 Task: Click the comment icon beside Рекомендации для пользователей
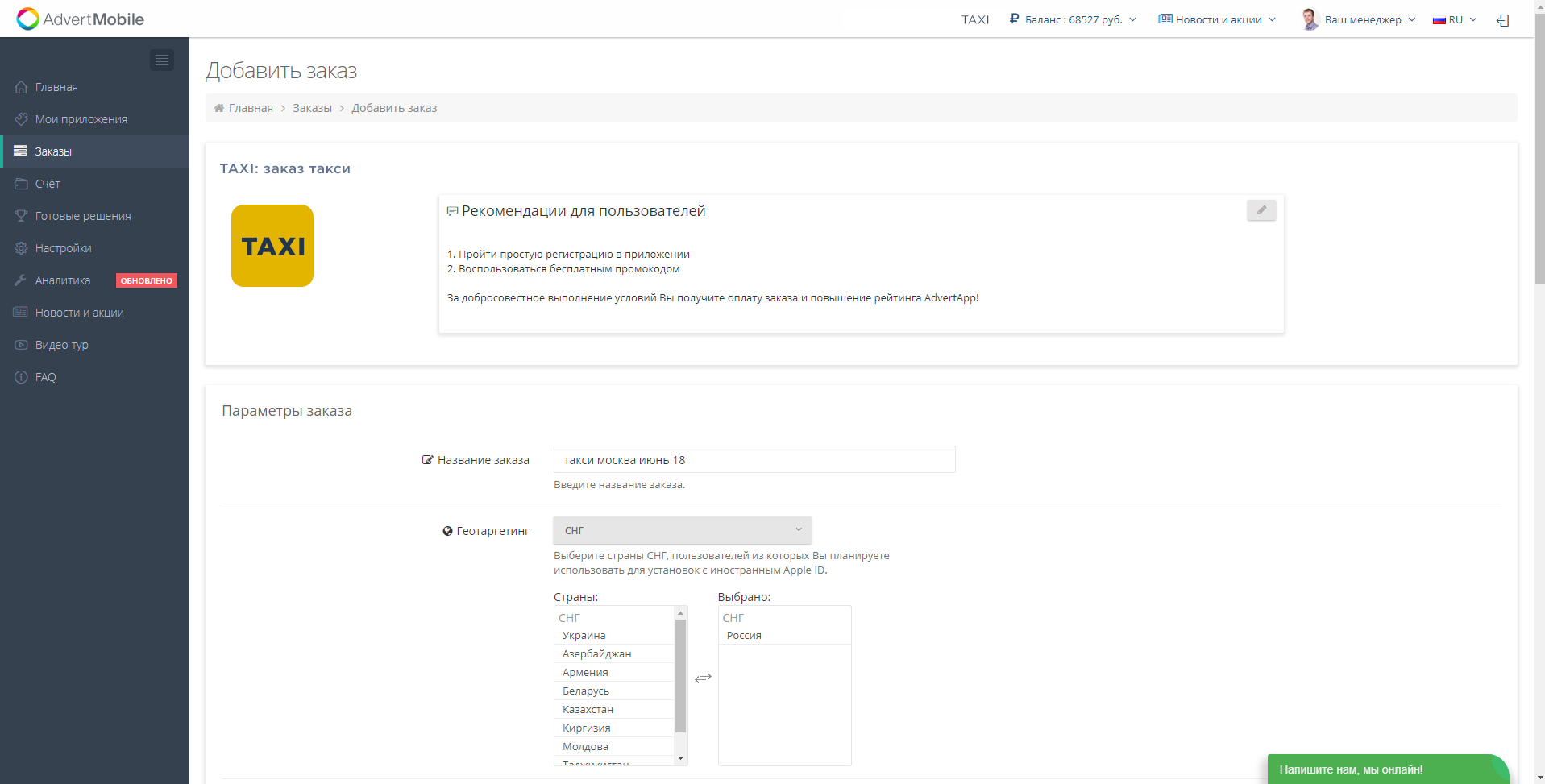[x=453, y=211]
